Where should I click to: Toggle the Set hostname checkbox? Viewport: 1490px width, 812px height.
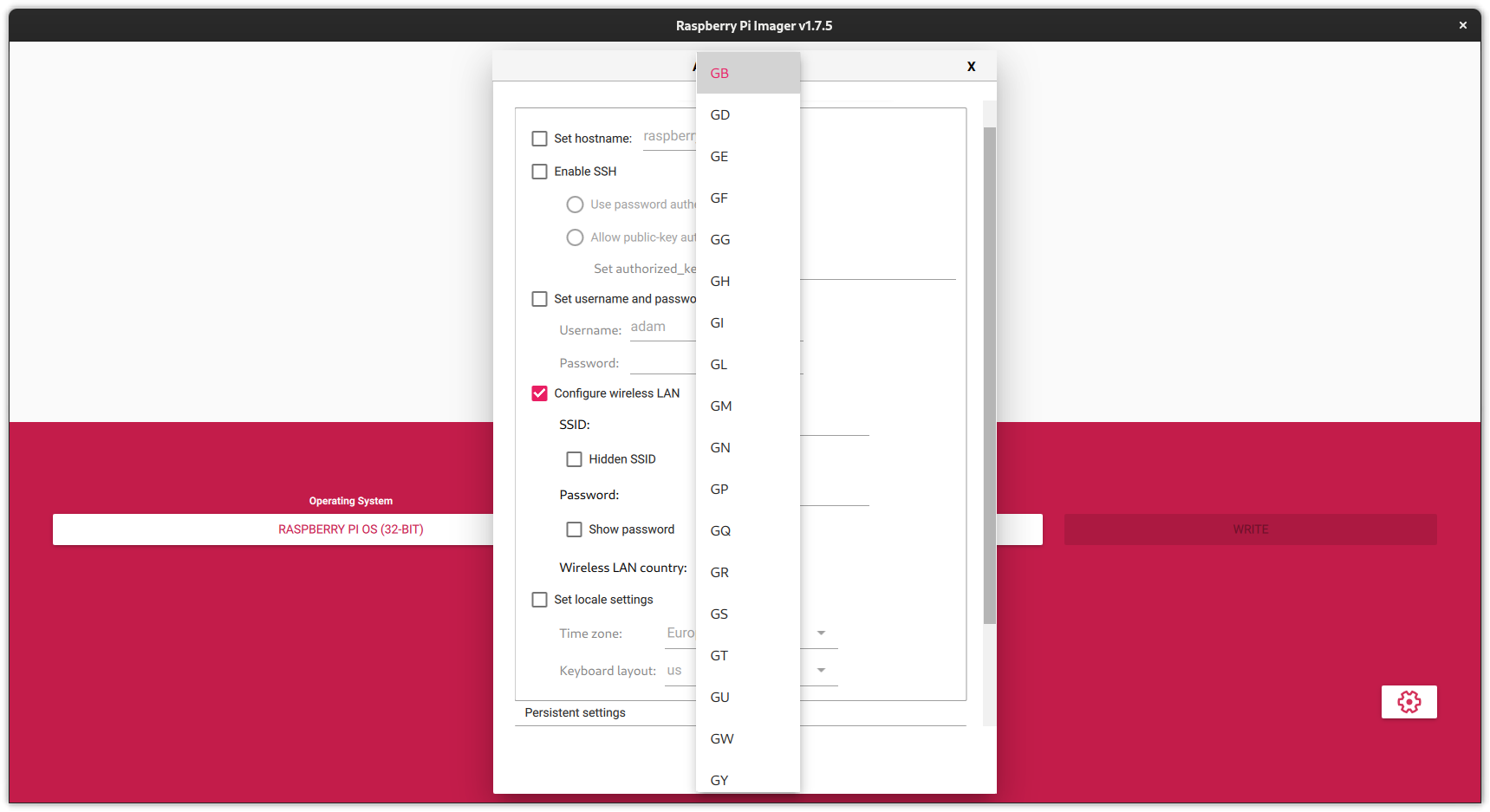[x=539, y=139]
